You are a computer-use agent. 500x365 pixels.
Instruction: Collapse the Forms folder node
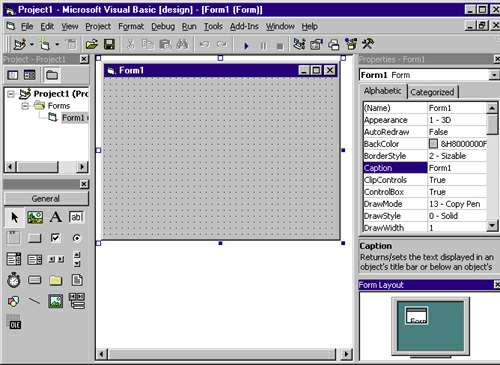tap(25, 106)
